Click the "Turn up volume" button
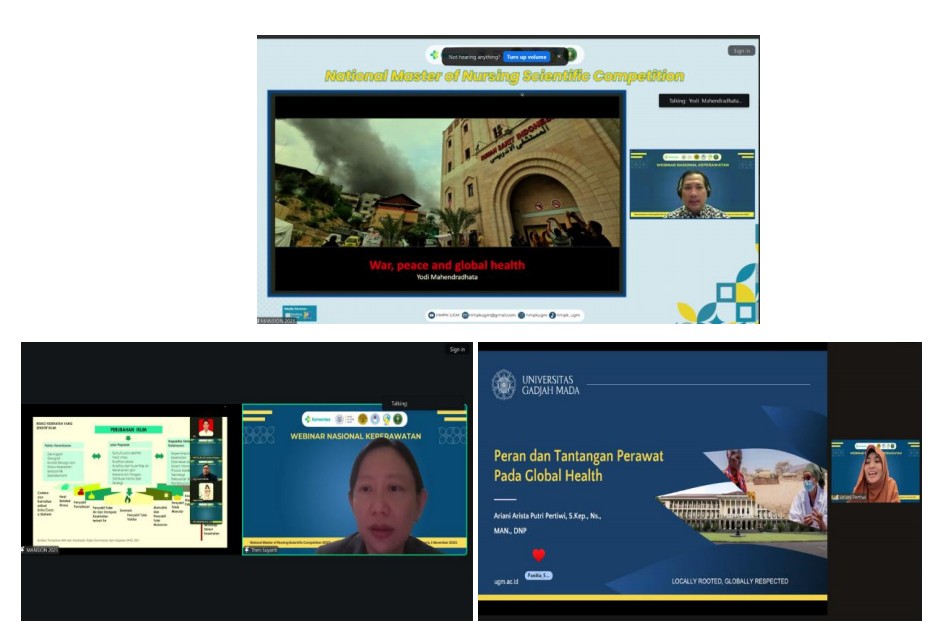Screen dimensions: 930x623 click(526, 57)
